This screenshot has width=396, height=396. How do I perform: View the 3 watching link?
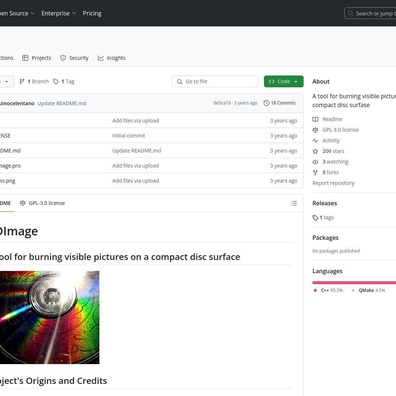[335, 162]
